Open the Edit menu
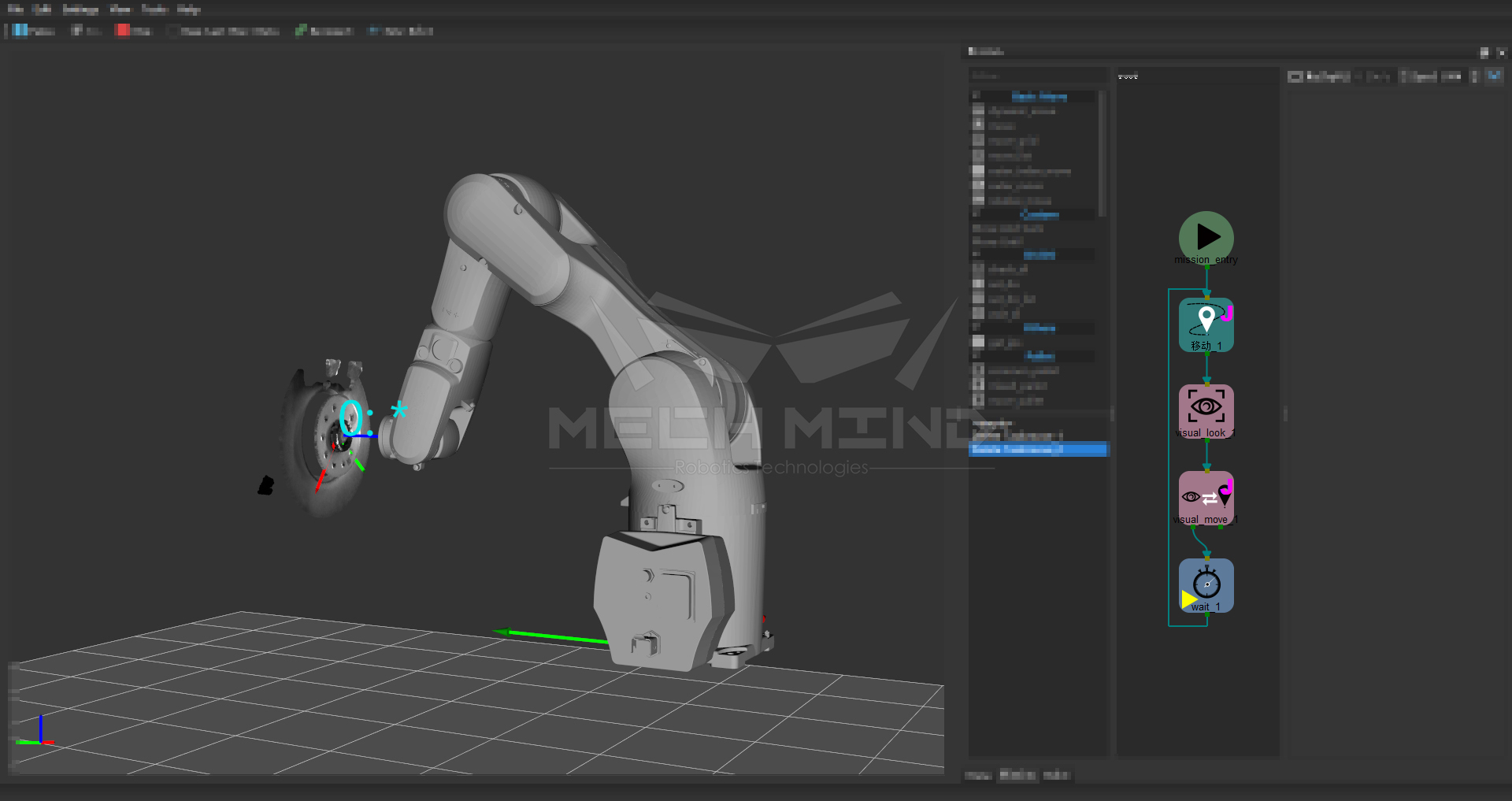The image size is (1512, 801). [x=43, y=9]
